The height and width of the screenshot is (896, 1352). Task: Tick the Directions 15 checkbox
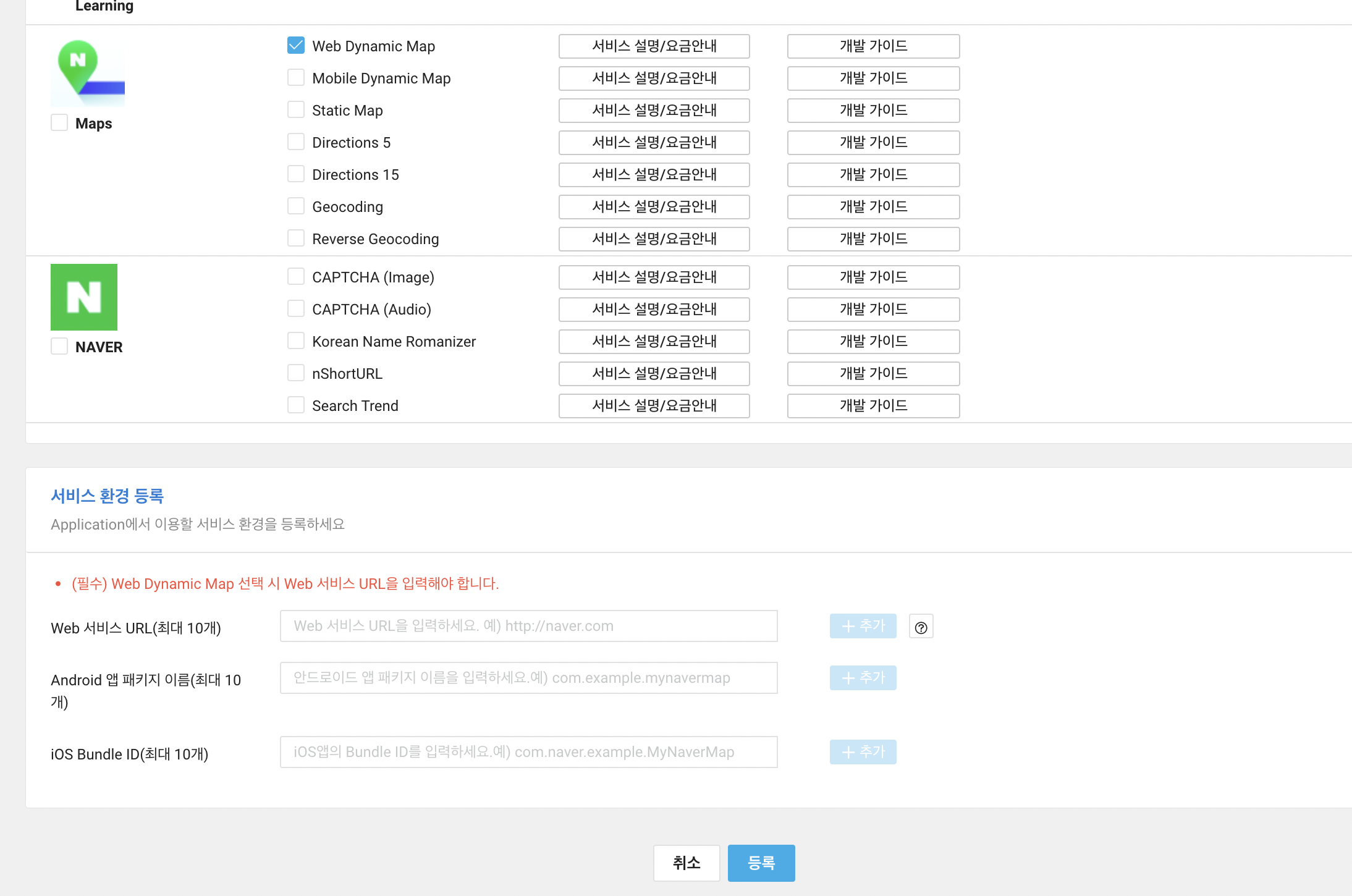tap(296, 174)
